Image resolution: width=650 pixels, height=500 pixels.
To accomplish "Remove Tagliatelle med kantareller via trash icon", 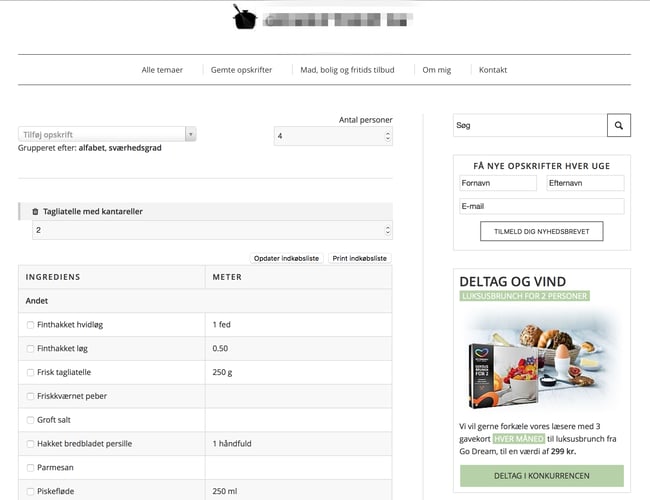I will (x=35, y=211).
